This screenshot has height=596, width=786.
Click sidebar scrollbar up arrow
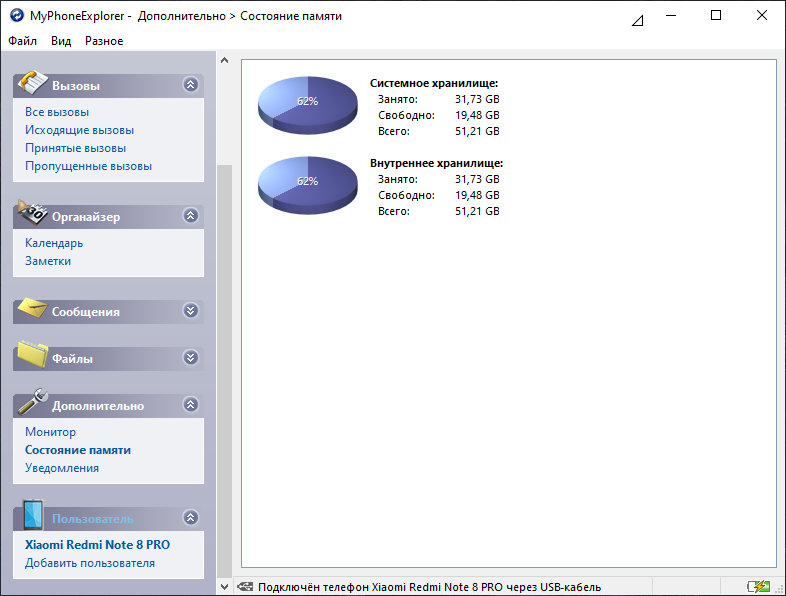coord(225,60)
